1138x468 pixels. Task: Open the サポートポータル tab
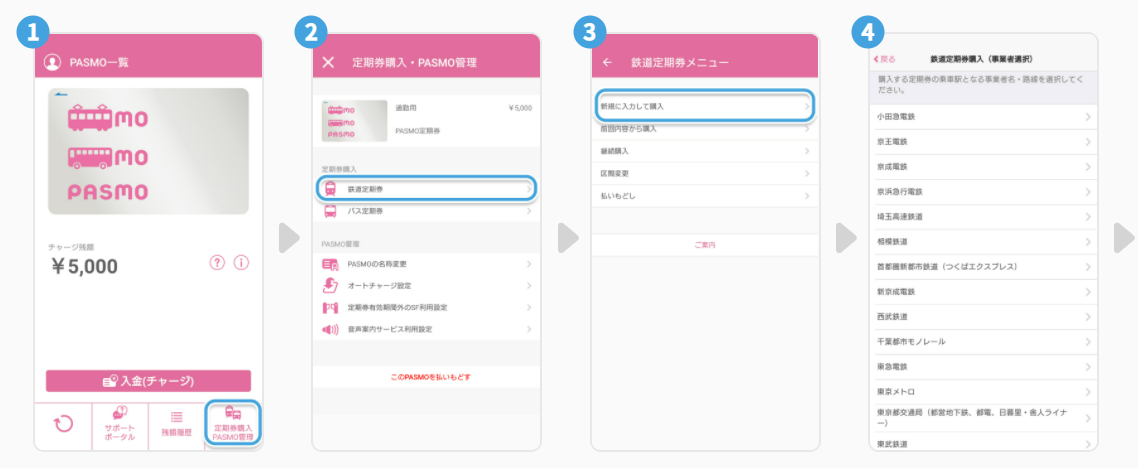click(120, 426)
